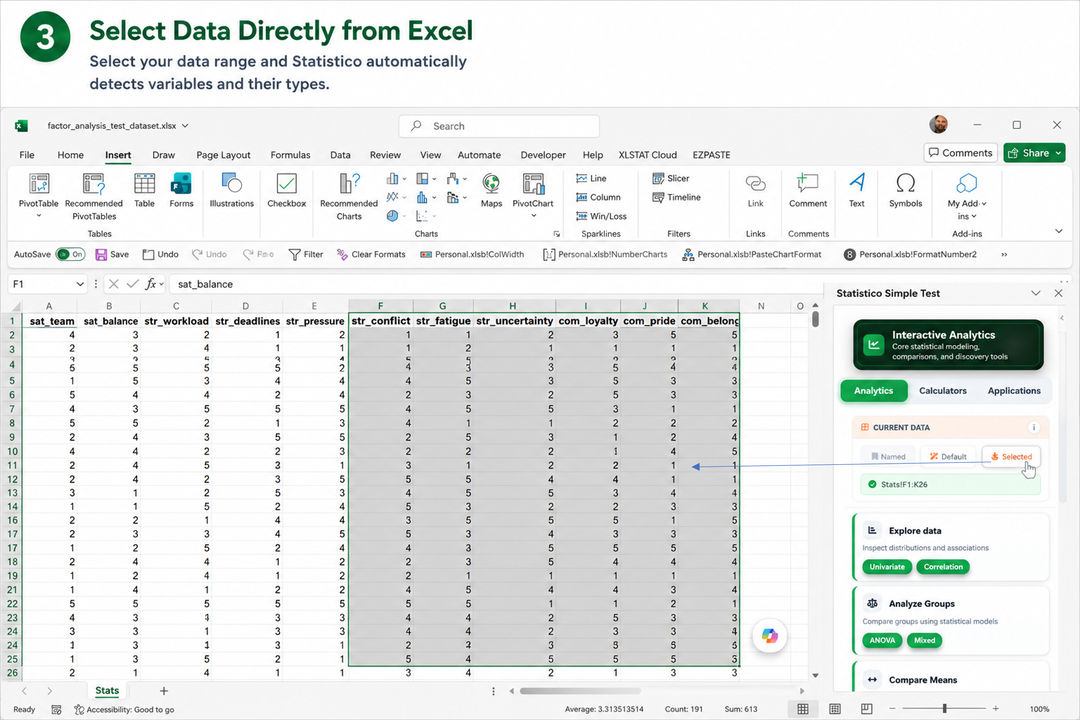This screenshot has height=720, width=1080.
Task: Insert a Win/Loss sparkline
Action: pos(601,216)
